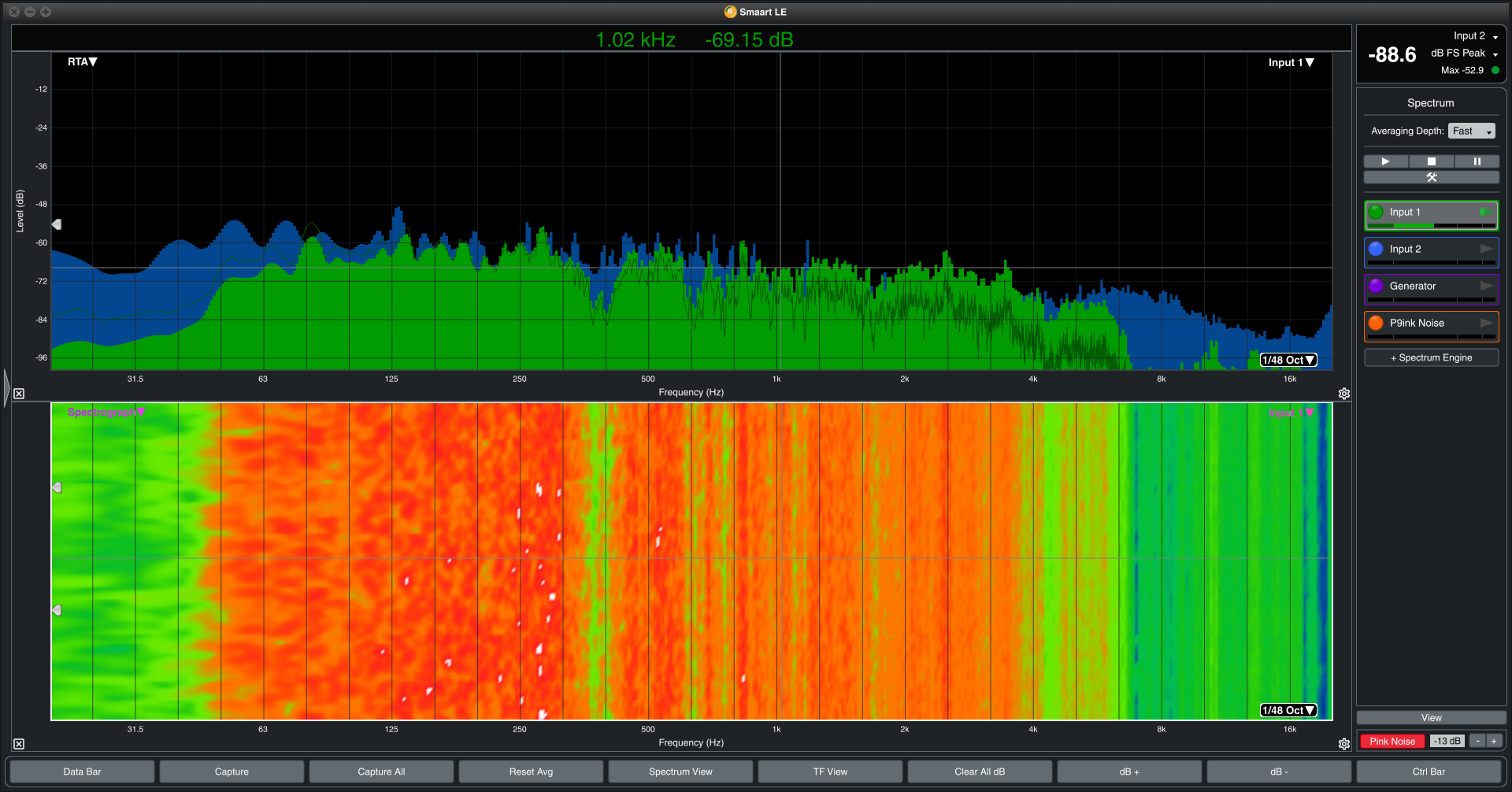Select the Generator spectrum engine

[1431, 289]
